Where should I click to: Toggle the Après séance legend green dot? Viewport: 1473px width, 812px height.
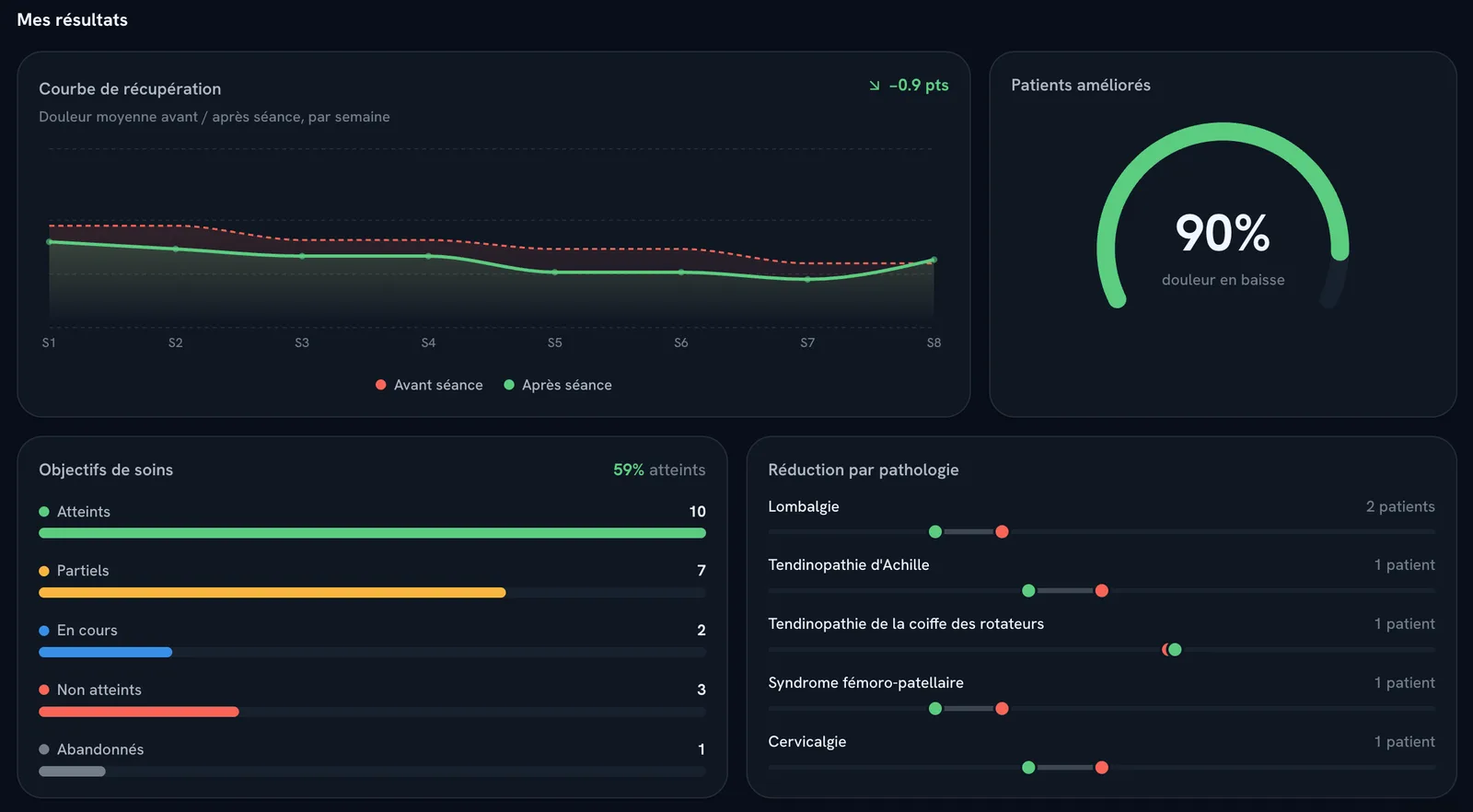click(509, 385)
